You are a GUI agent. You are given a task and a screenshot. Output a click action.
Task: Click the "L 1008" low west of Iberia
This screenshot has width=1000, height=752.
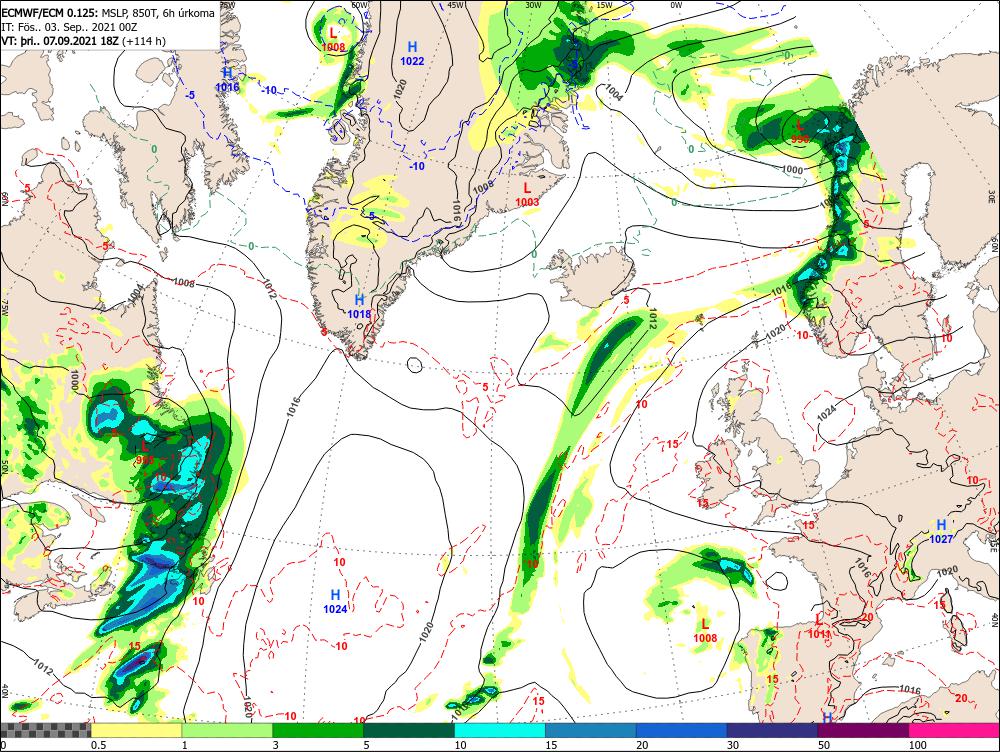[x=705, y=630]
